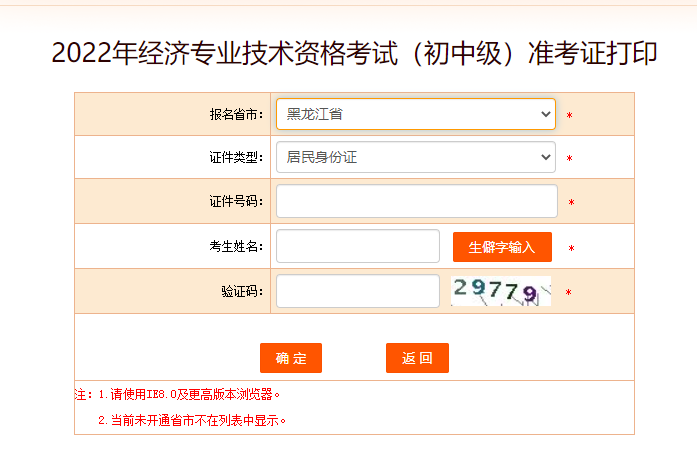Click the 考生姓名 field label
Image resolution: width=697 pixels, height=469 pixels.
[x=236, y=246]
